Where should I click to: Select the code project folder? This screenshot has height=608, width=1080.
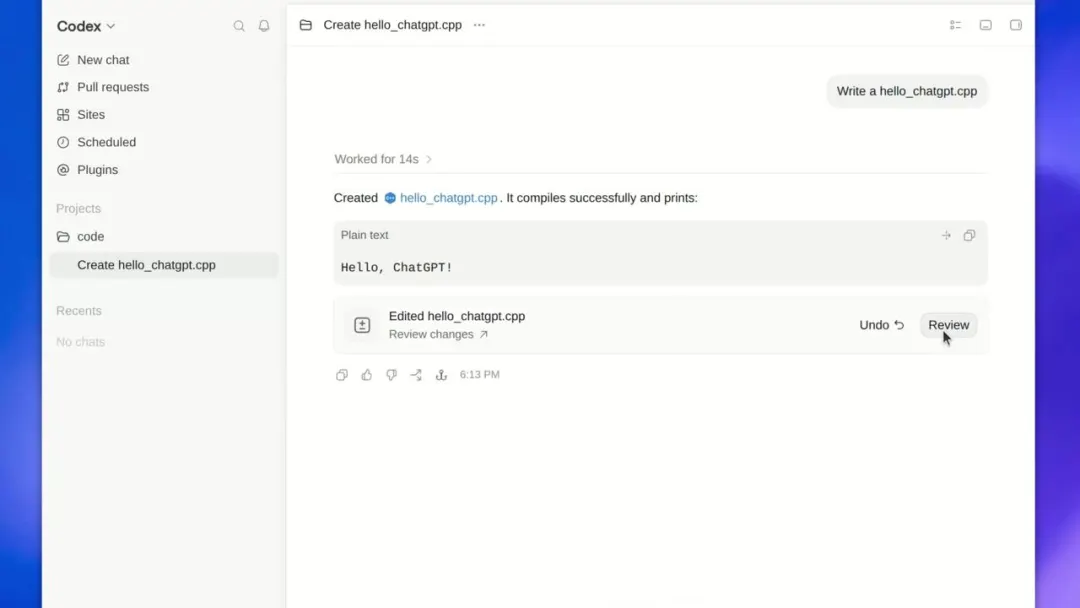(x=163, y=237)
